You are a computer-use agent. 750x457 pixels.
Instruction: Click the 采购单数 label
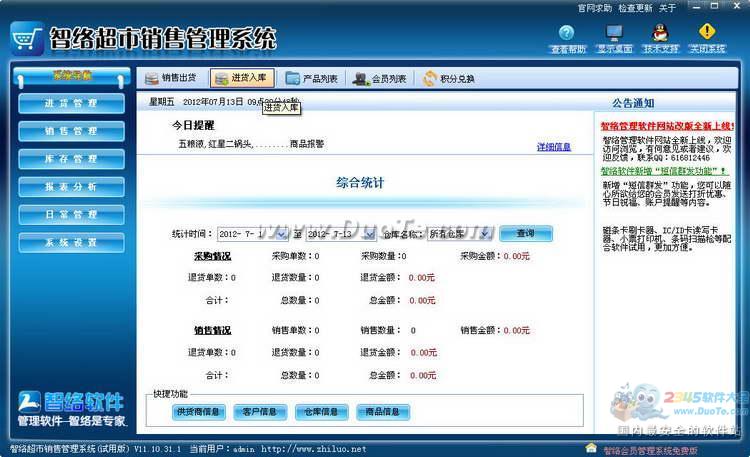coord(292,256)
